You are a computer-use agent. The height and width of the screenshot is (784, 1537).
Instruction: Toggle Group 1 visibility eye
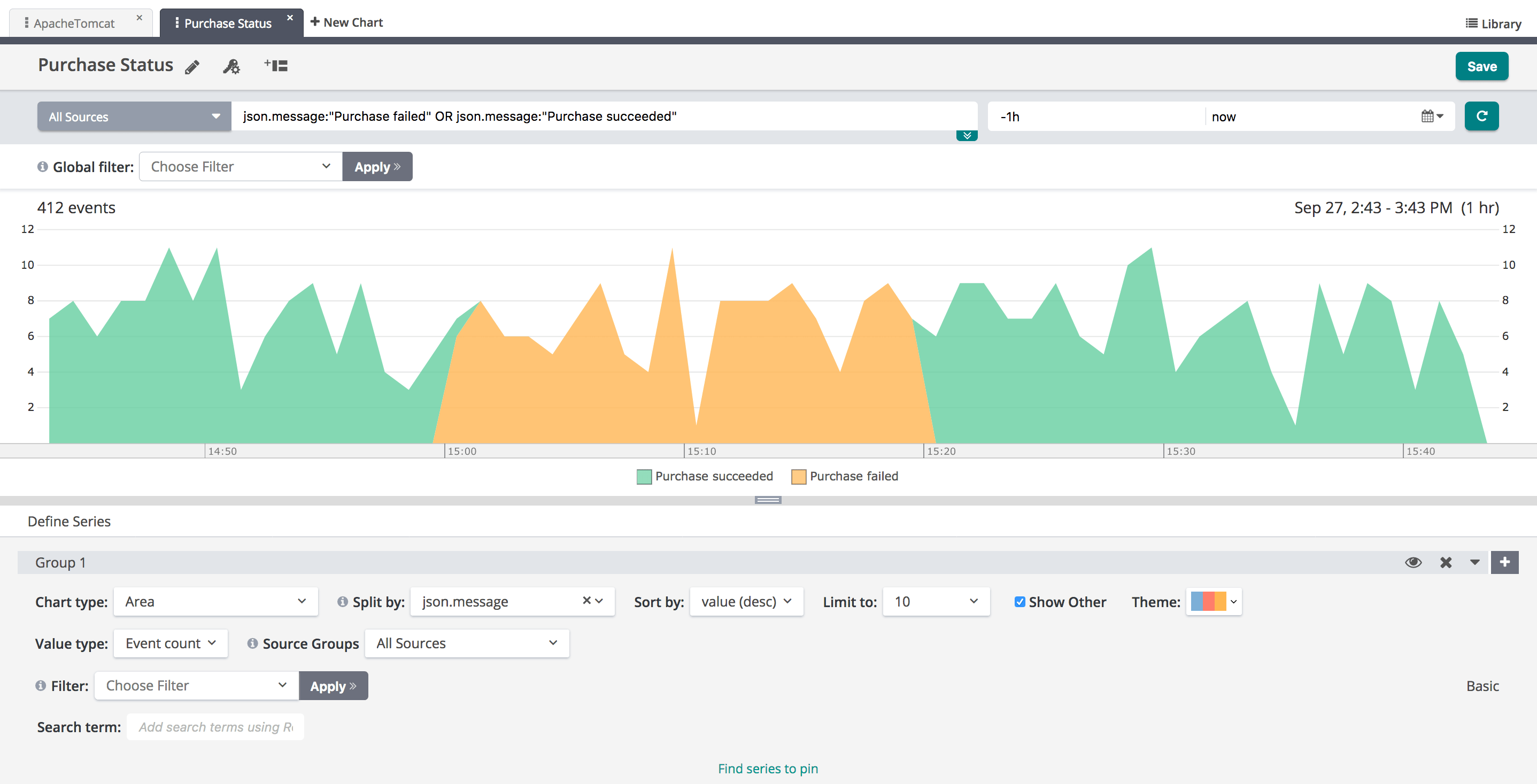pyautogui.click(x=1413, y=562)
